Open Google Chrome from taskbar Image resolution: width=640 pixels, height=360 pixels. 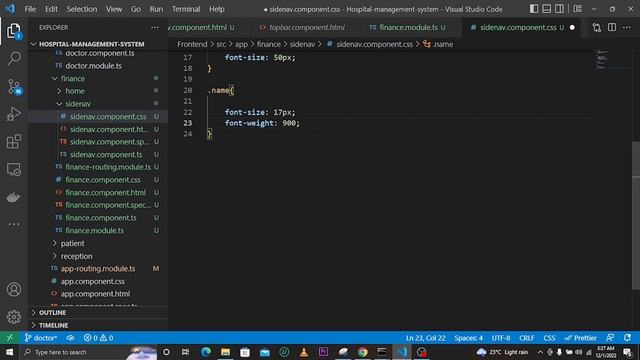[362, 352]
